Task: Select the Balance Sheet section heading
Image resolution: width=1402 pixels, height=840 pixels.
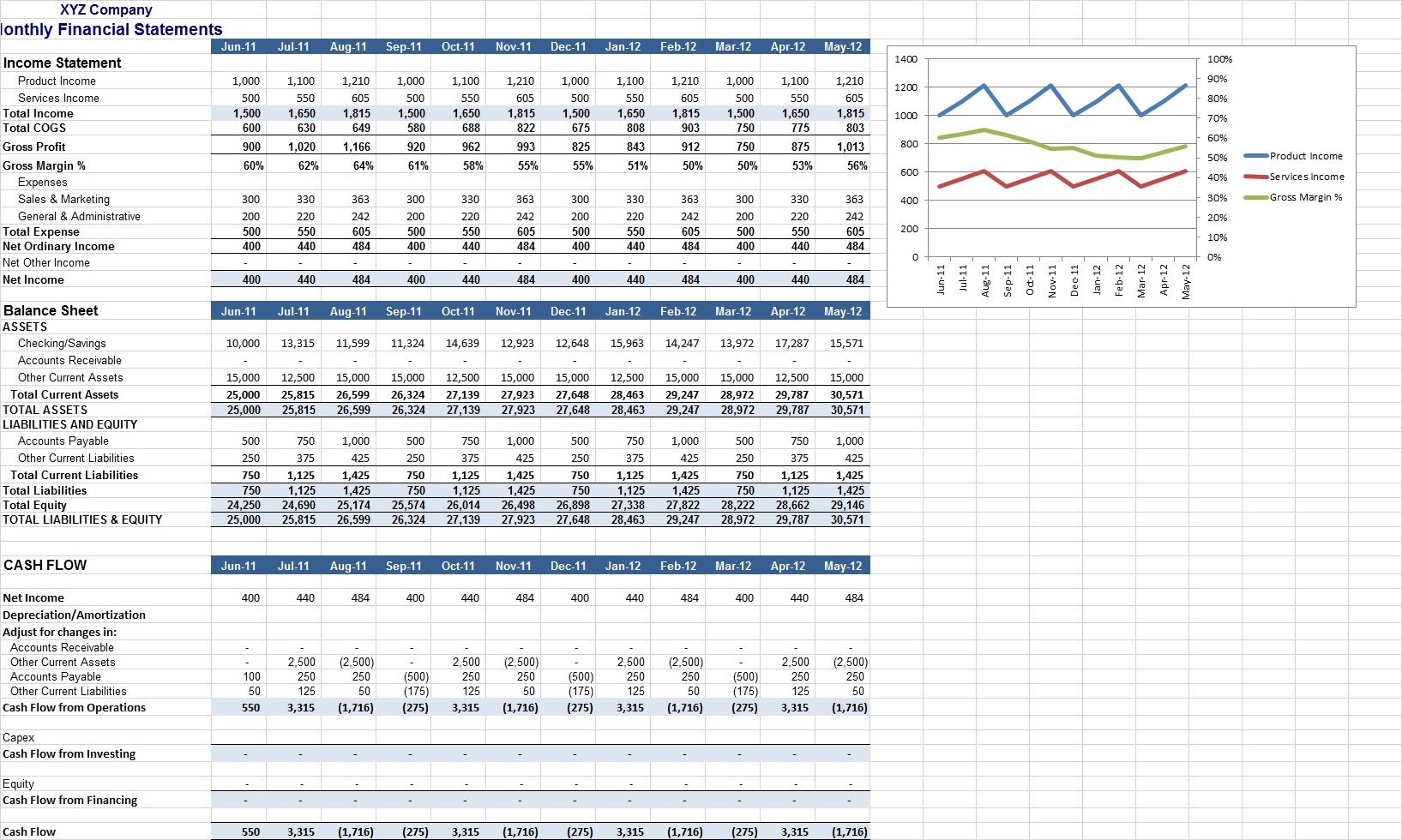Action: point(51,311)
